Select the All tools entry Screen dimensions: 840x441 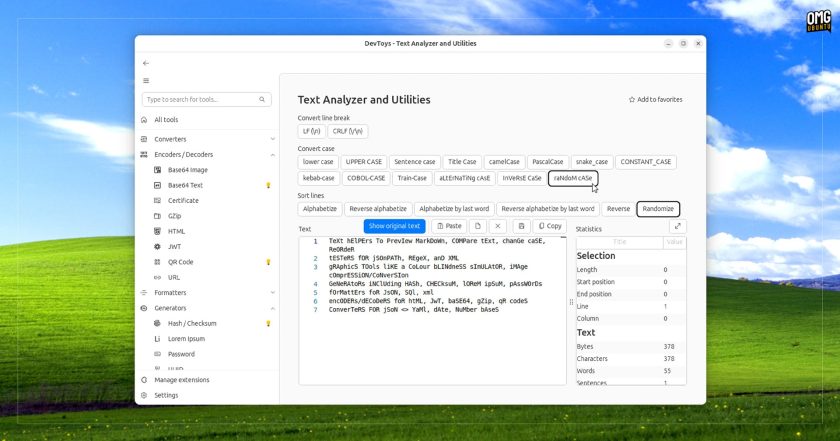[208, 119]
